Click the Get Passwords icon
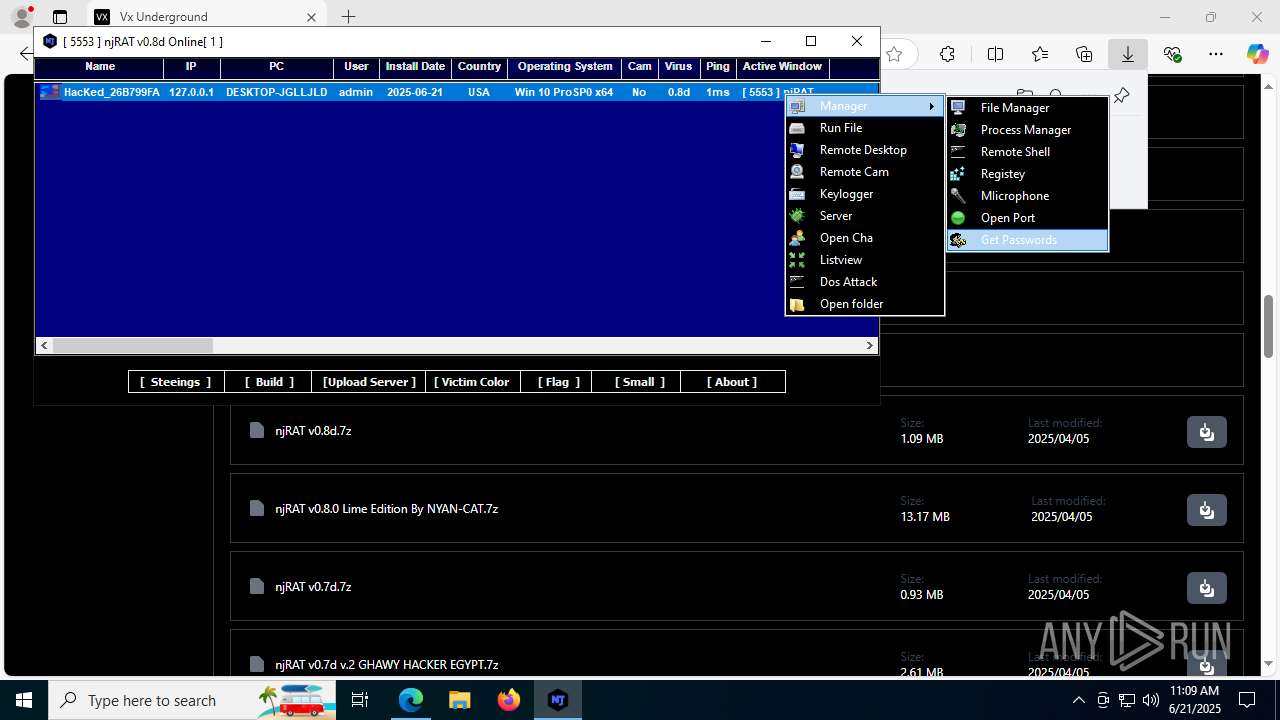Image resolution: width=1280 pixels, height=720 pixels. point(958,240)
